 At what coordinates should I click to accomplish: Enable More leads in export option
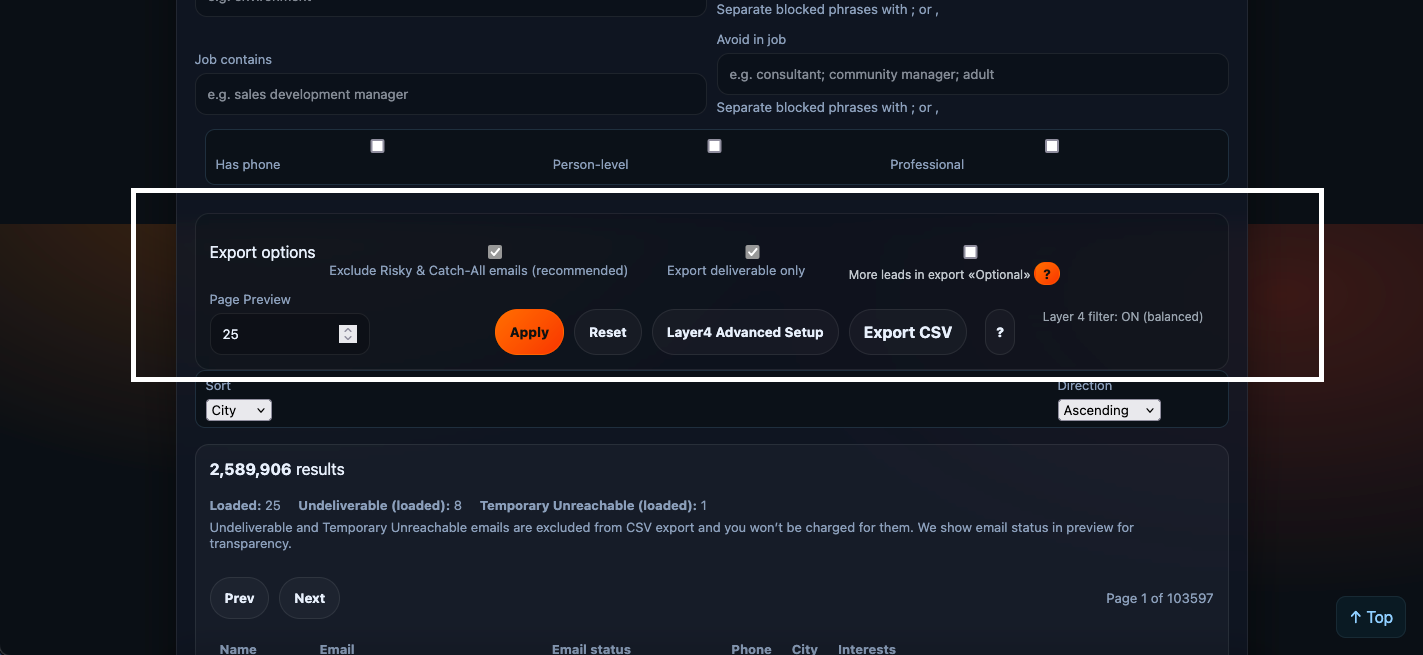tap(969, 251)
